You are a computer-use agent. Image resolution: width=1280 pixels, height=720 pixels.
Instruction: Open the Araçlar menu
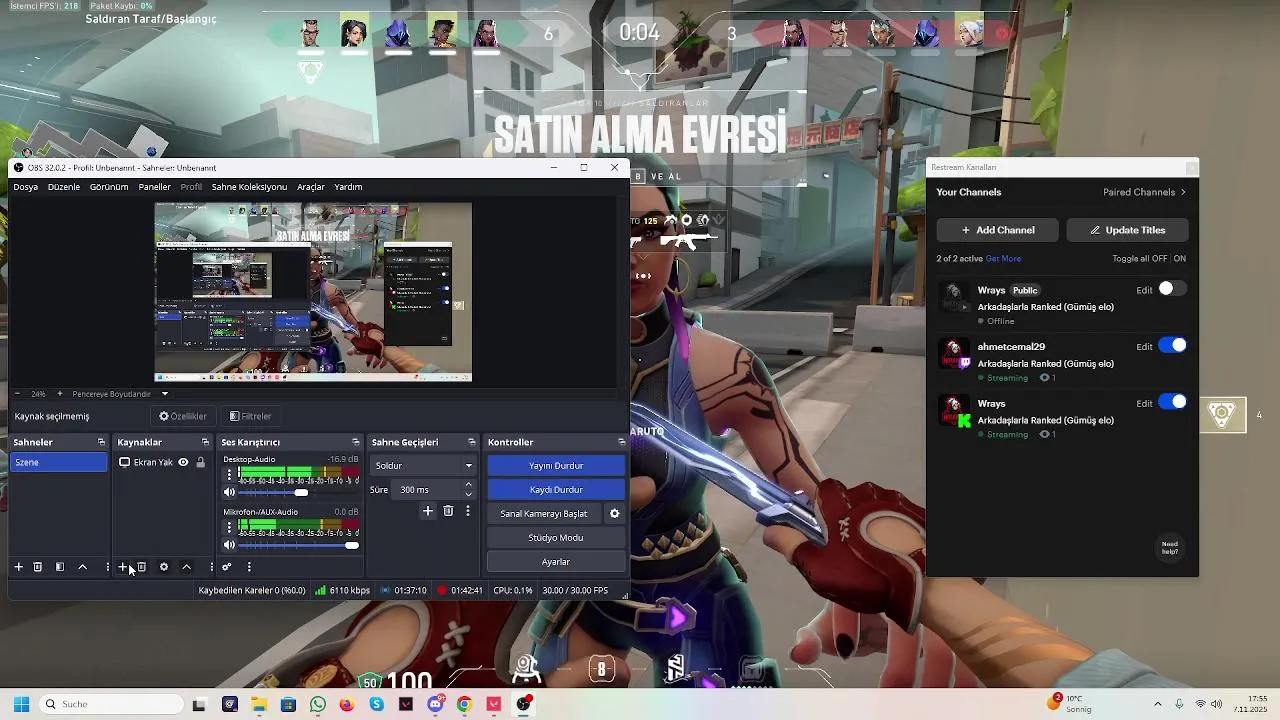[x=311, y=187]
